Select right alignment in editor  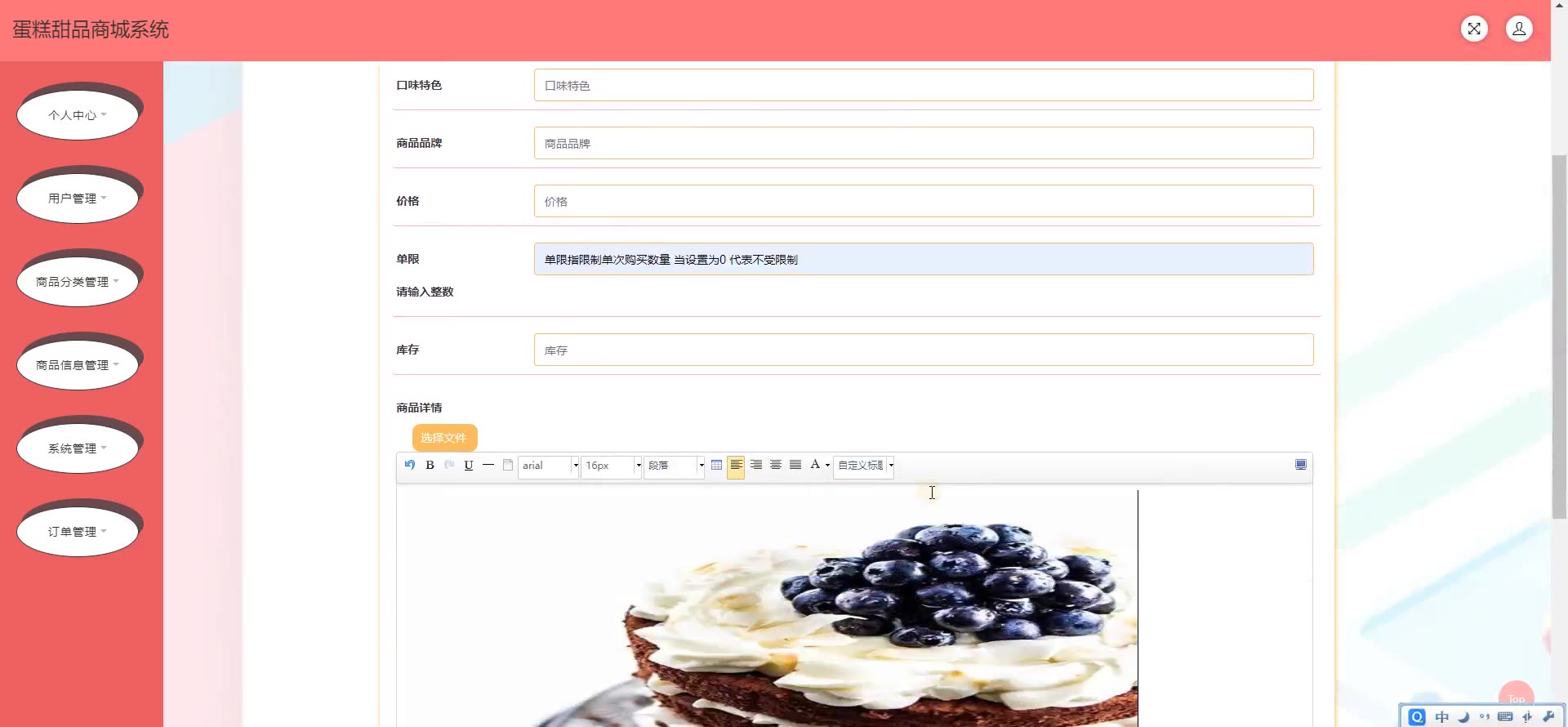pyautogui.click(x=756, y=465)
